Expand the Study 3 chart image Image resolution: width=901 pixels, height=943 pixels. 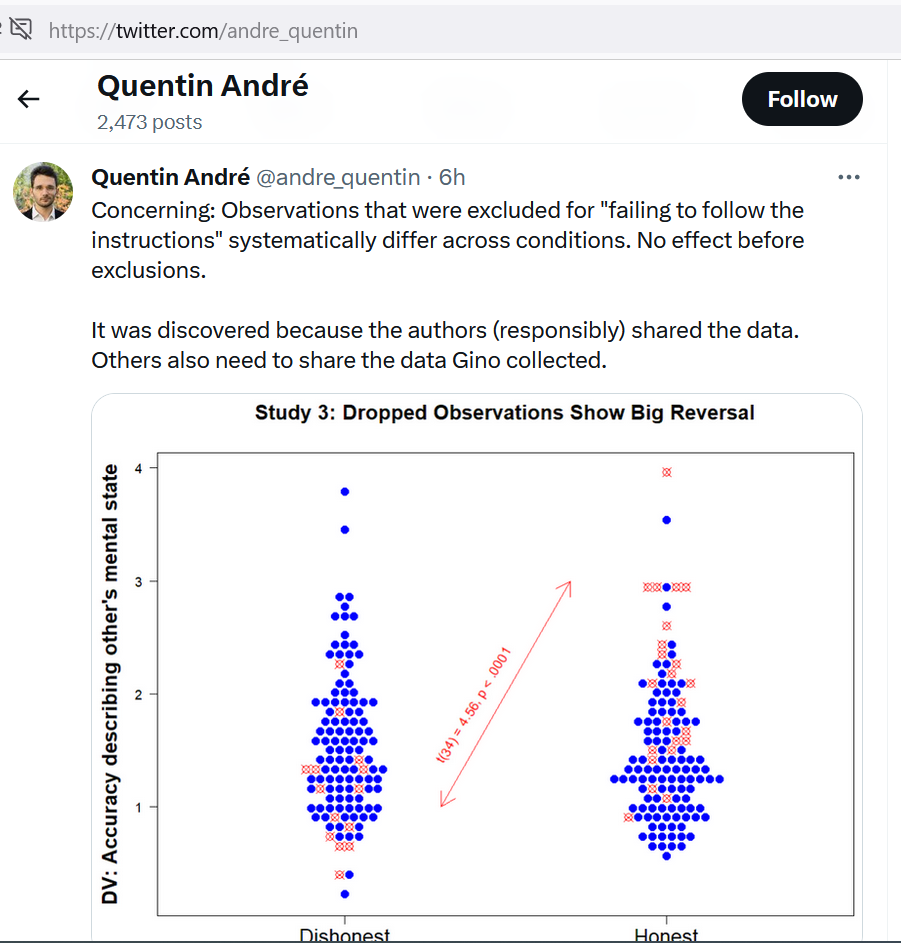tap(477, 668)
